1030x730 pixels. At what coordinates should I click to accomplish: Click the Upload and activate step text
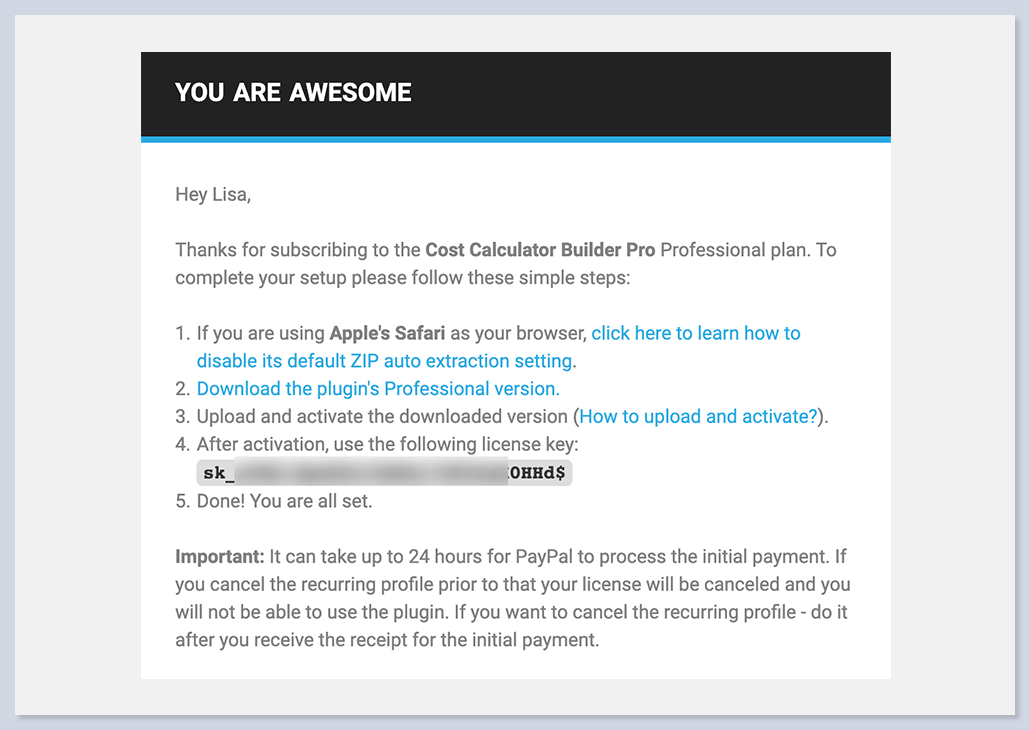(x=384, y=417)
